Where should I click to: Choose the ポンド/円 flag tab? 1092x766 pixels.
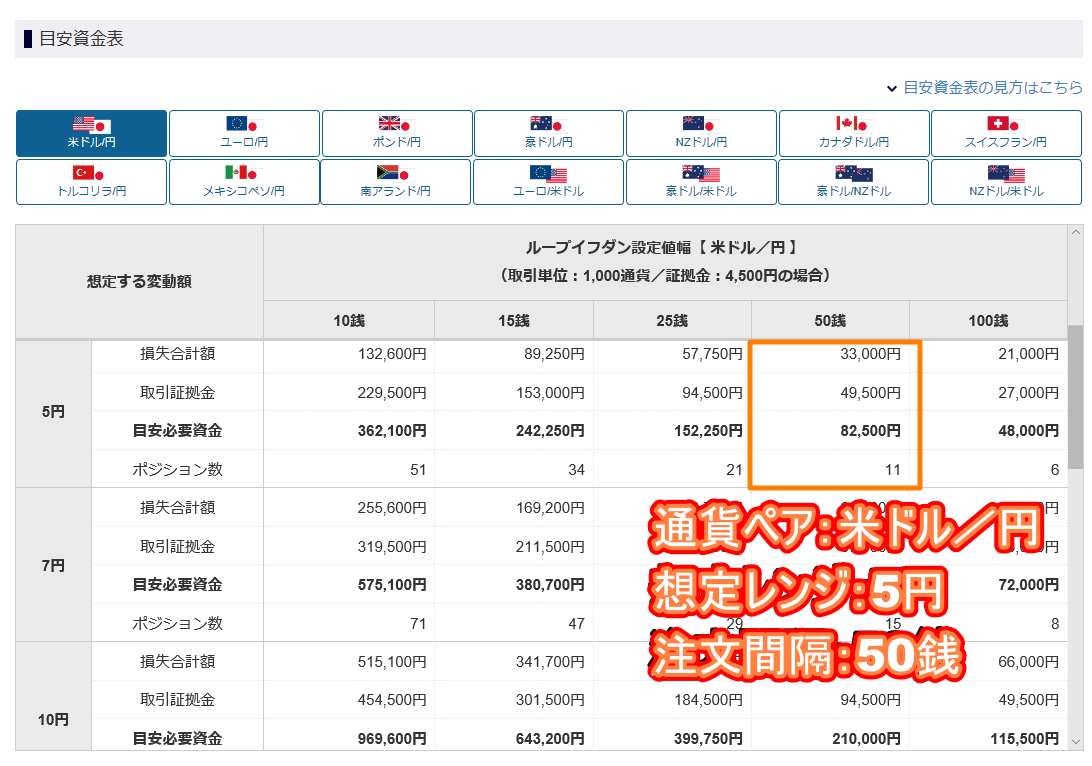[x=397, y=133]
